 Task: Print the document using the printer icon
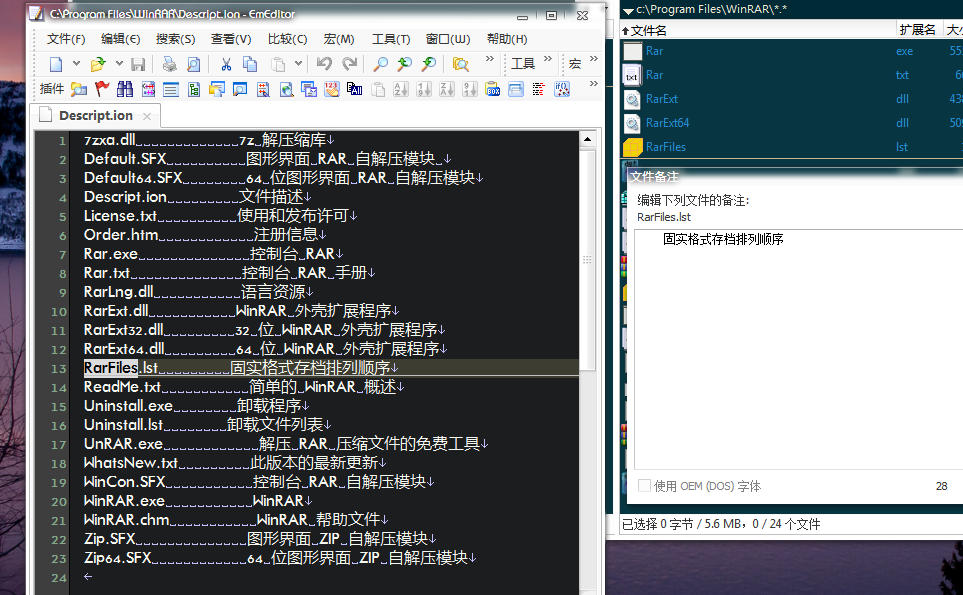pos(170,64)
